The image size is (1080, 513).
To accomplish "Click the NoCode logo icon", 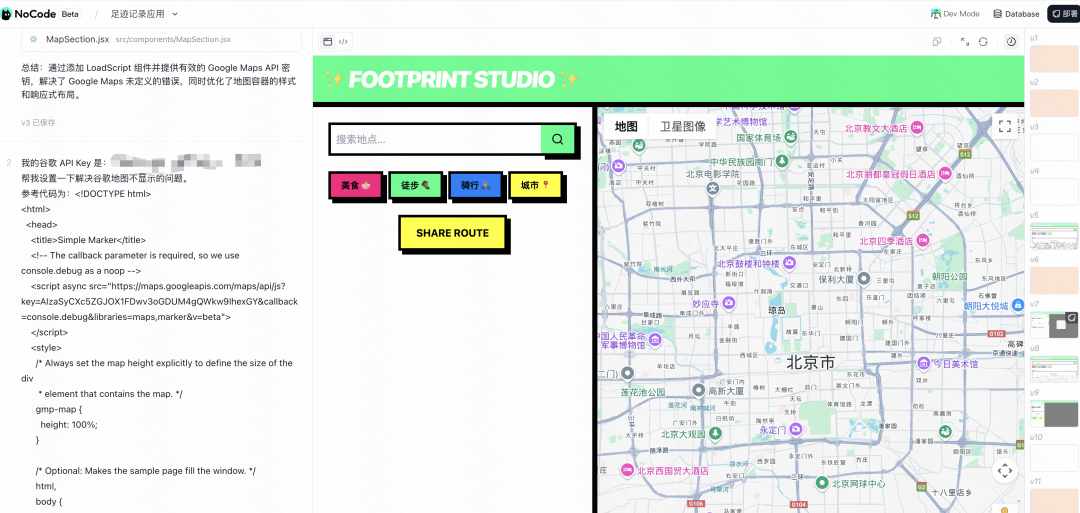I will (6, 14).
